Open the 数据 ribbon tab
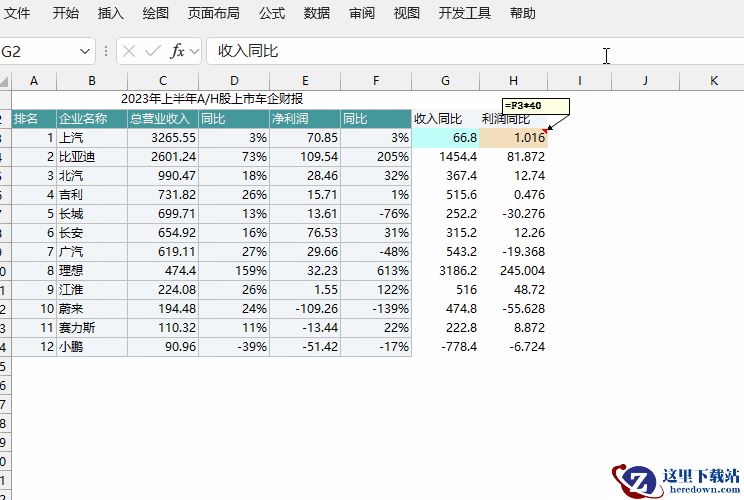Image resolution: width=744 pixels, height=500 pixels. pyautogui.click(x=317, y=13)
